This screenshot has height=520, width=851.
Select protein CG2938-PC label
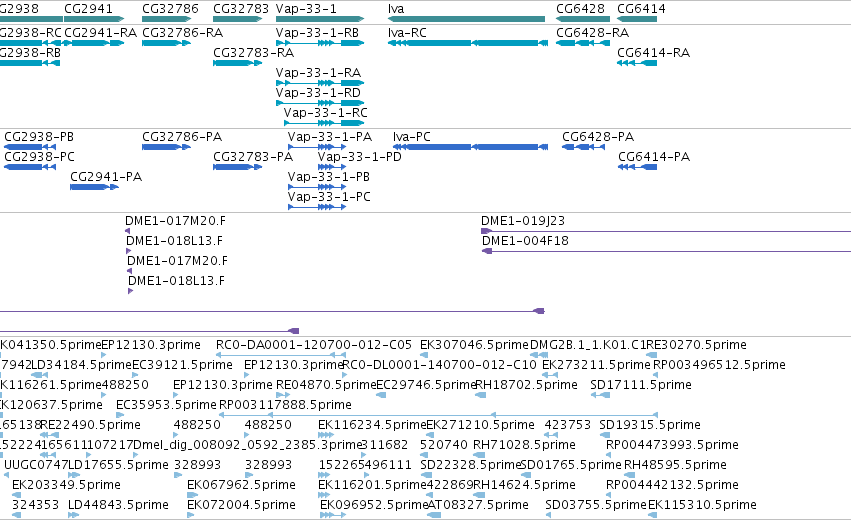pos(39,157)
